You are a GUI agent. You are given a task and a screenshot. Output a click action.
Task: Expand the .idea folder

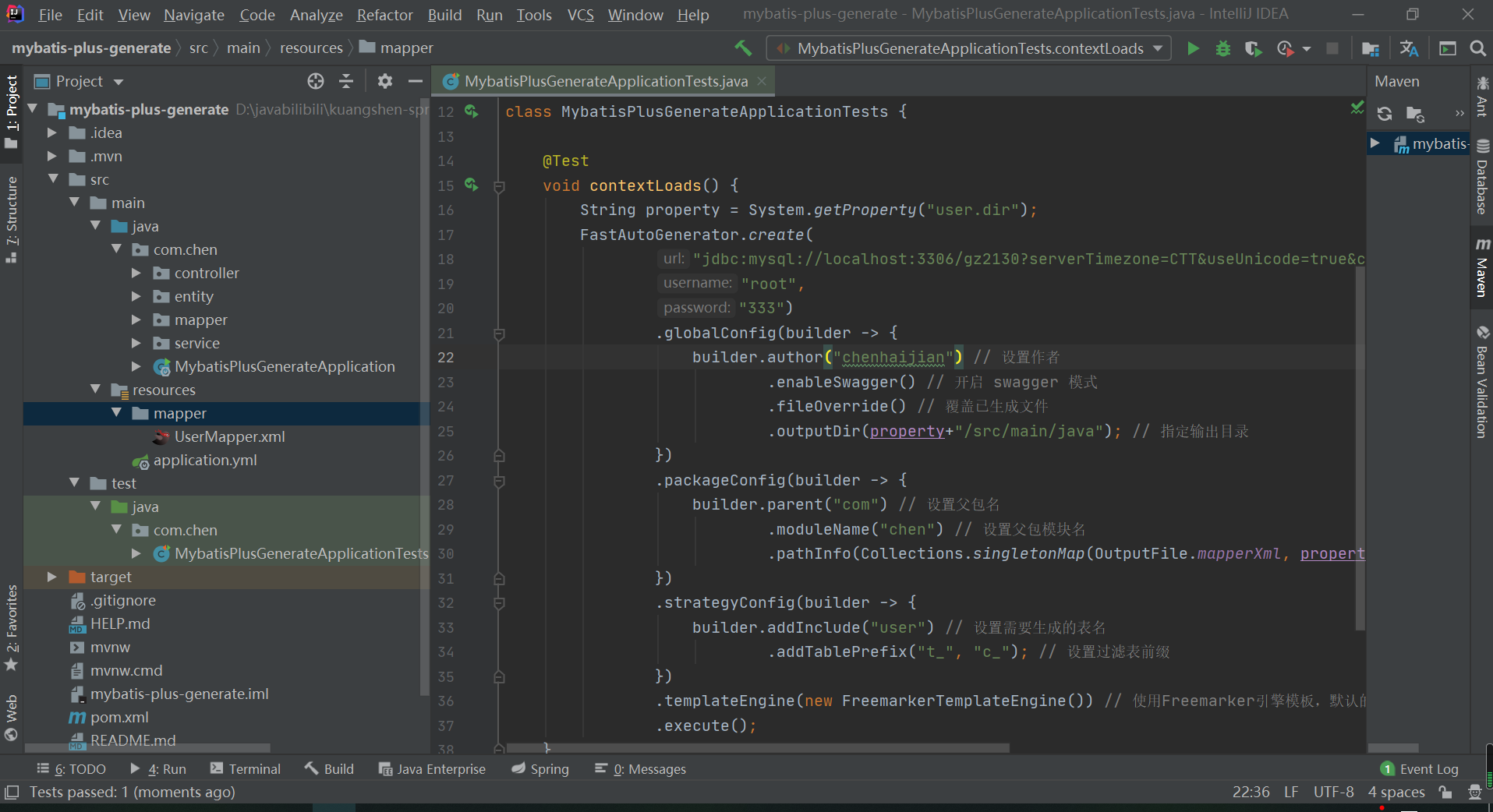[x=52, y=132]
